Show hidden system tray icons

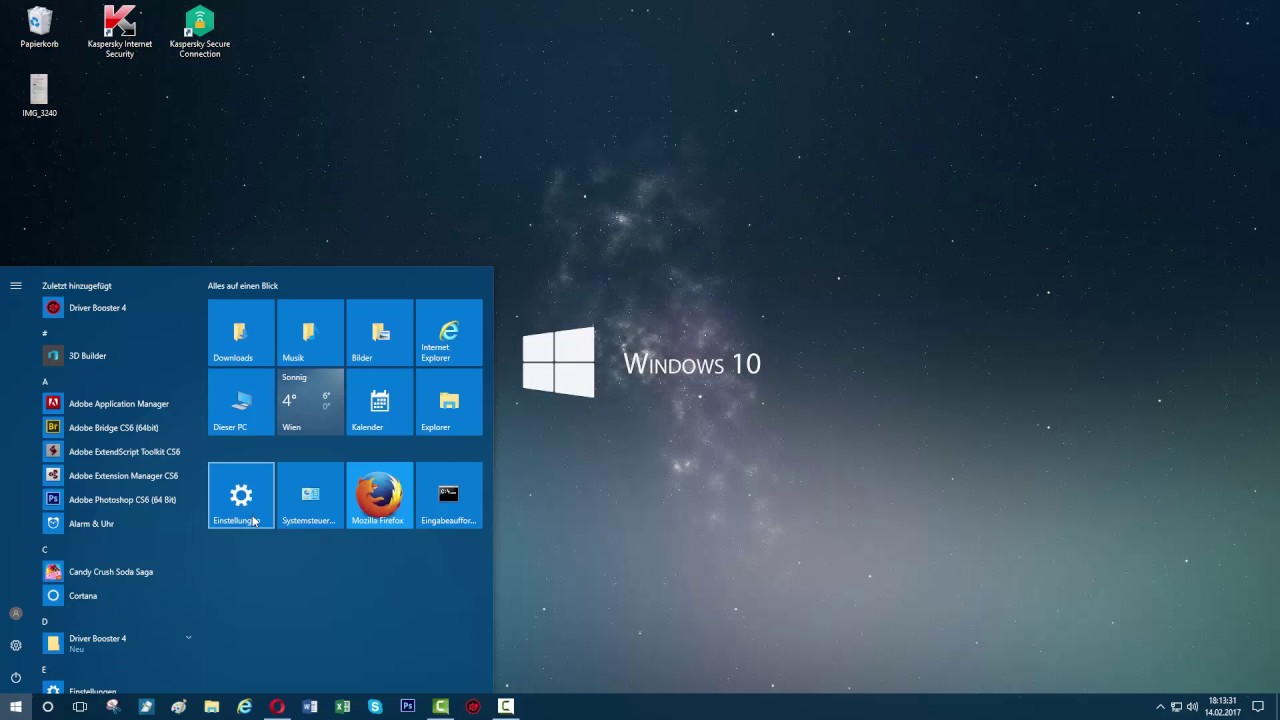[x=1160, y=707]
